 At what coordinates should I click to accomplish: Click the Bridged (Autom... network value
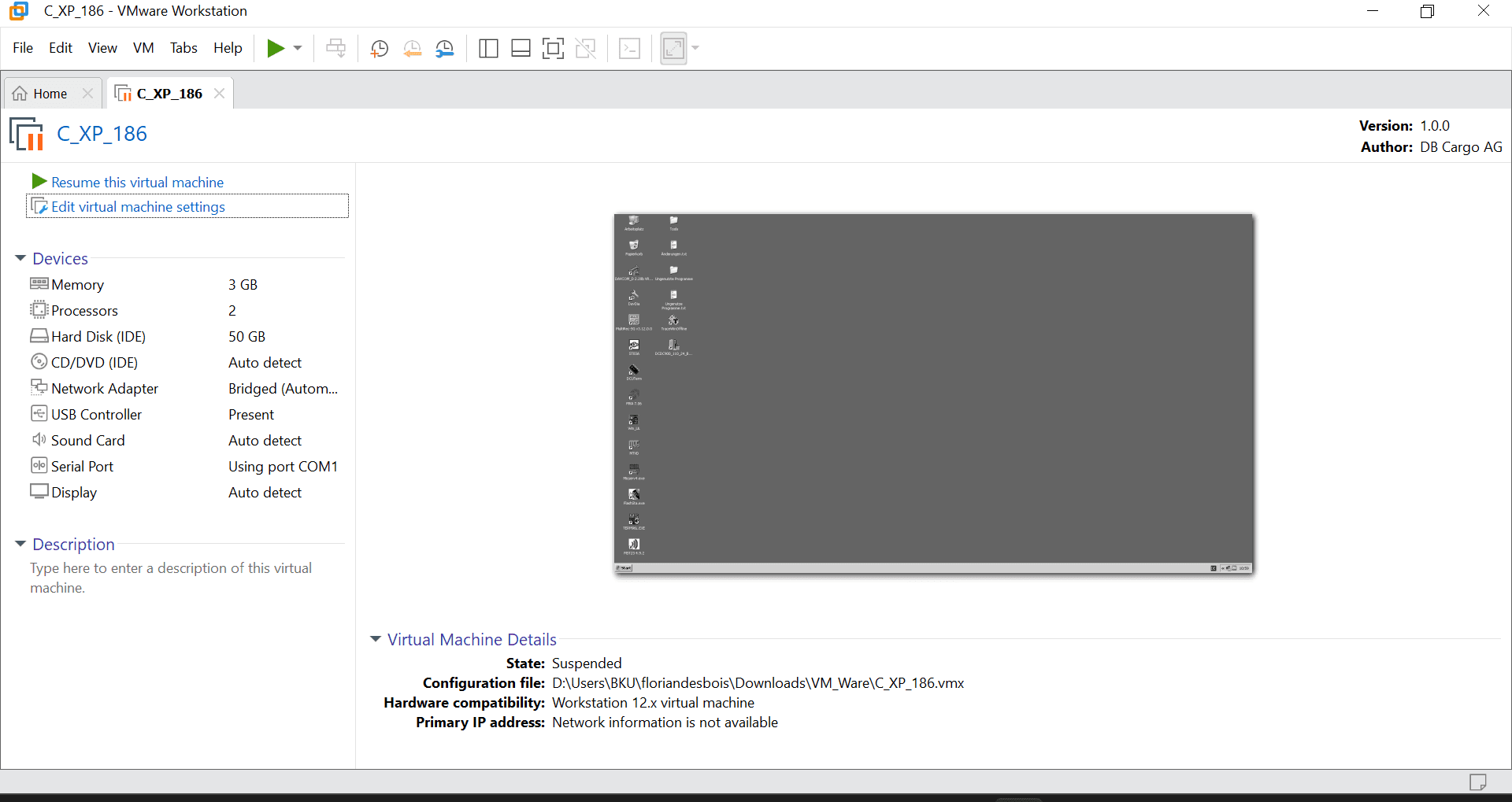283,389
